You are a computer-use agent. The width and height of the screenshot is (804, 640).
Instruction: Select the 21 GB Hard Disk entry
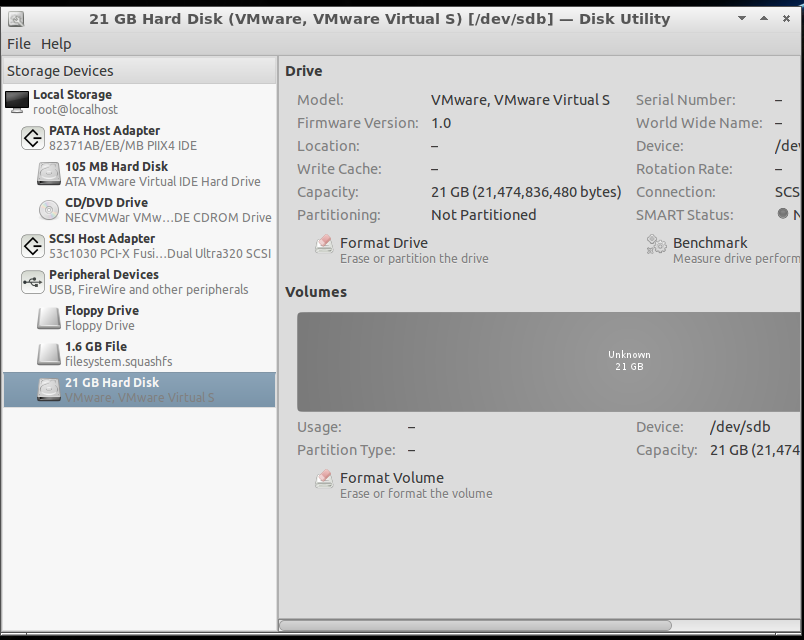(139, 390)
